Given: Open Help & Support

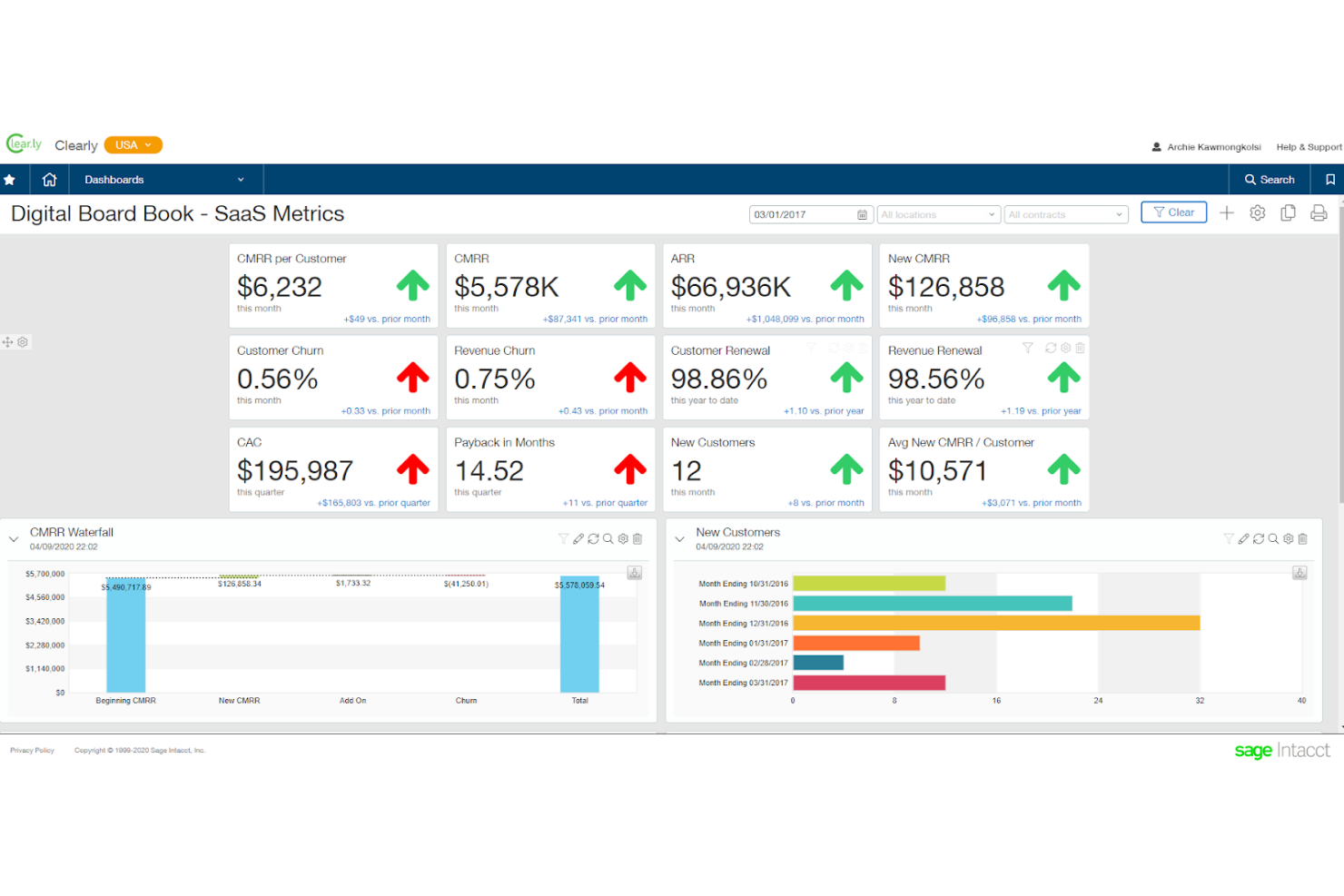Looking at the screenshot, I should click(x=1308, y=146).
